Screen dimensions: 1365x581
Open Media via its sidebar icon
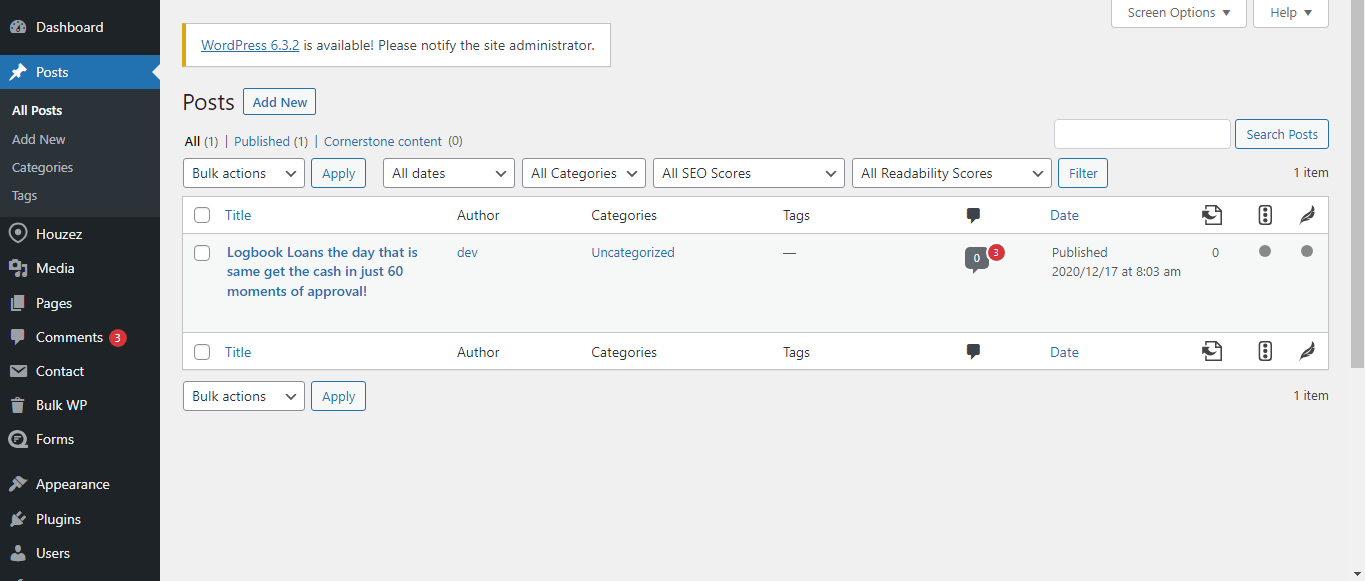click(x=18, y=268)
